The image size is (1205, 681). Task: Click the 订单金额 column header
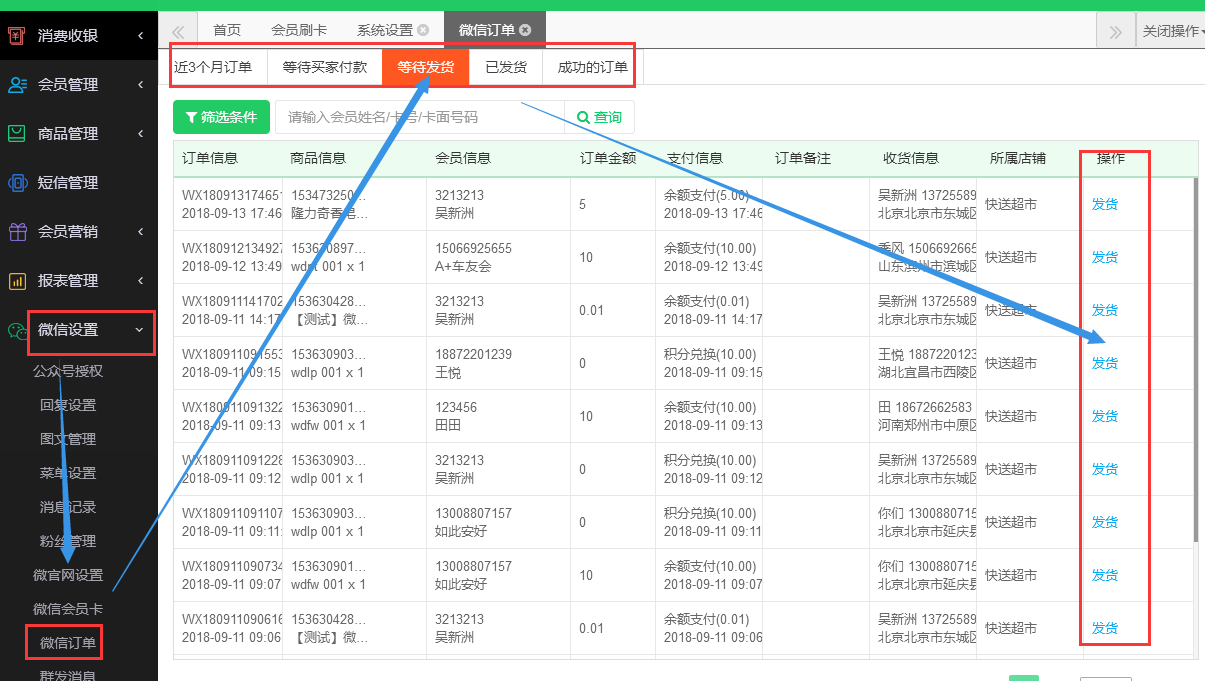click(x=608, y=158)
